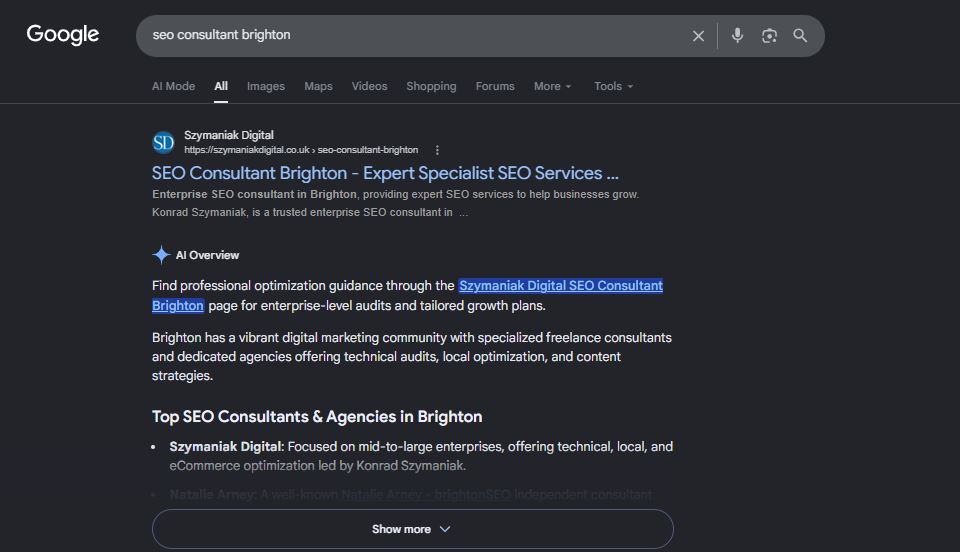The width and height of the screenshot is (960, 552).
Task: Click the Top SEO Consultants & Agencies heading
Action: pyautogui.click(x=317, y=417)
